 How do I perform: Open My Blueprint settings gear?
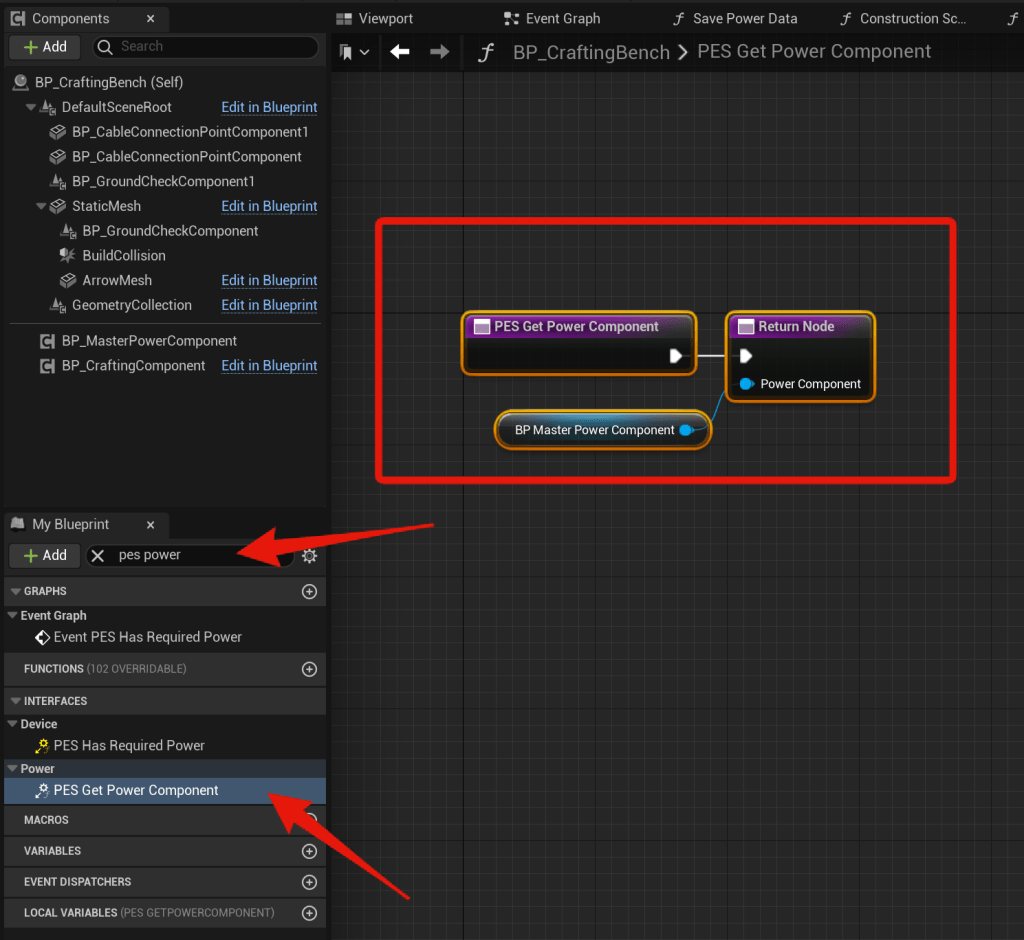pyautogui.click(x=310, y=556)
